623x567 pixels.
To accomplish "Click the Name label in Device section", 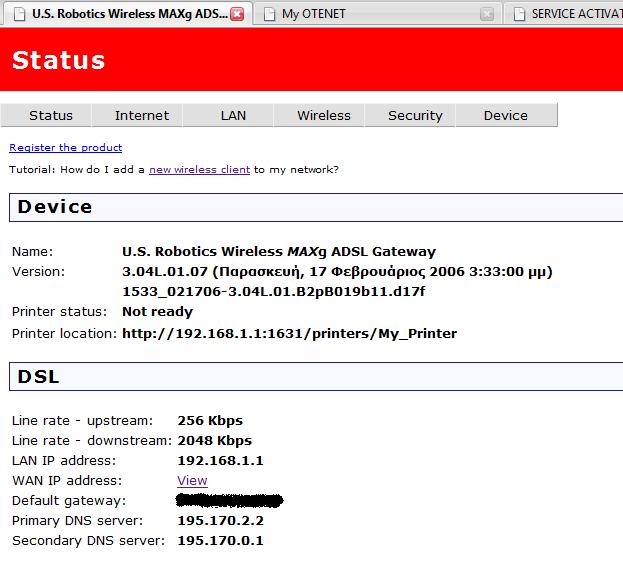I will [32, 252].
